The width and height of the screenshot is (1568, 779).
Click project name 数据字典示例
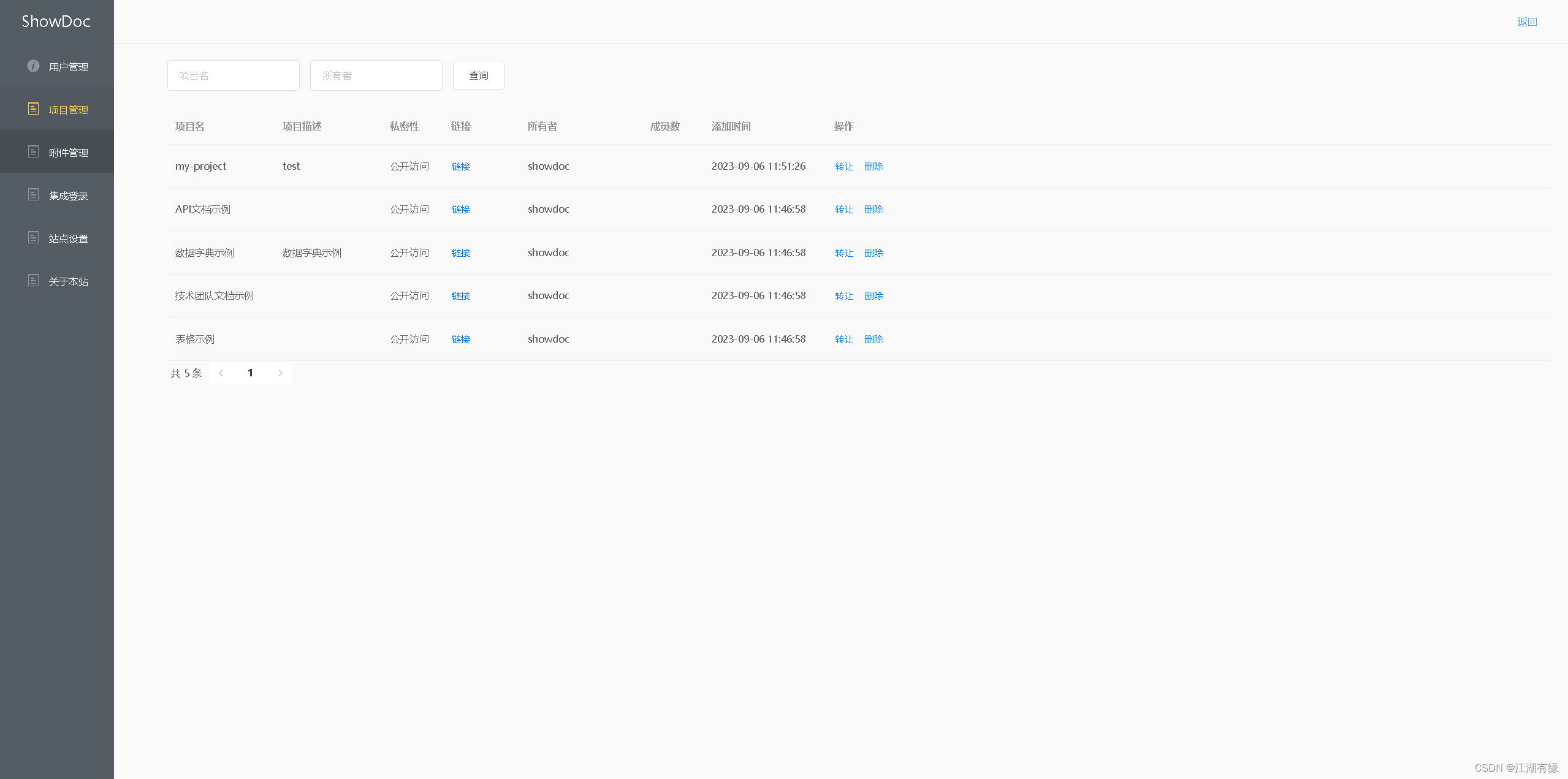tap(205, 253)
